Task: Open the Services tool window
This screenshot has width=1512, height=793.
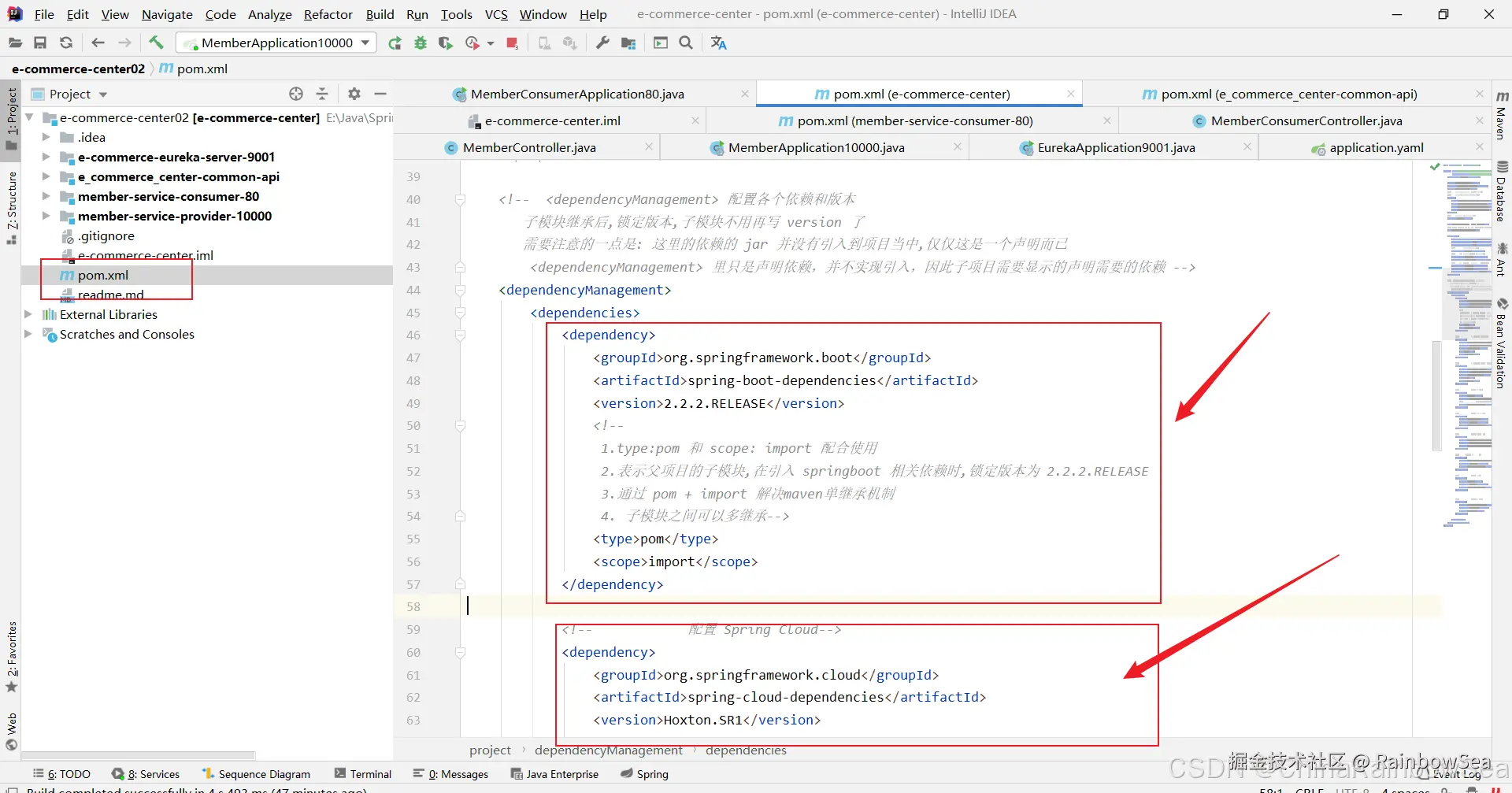Action: pos(146,774)
